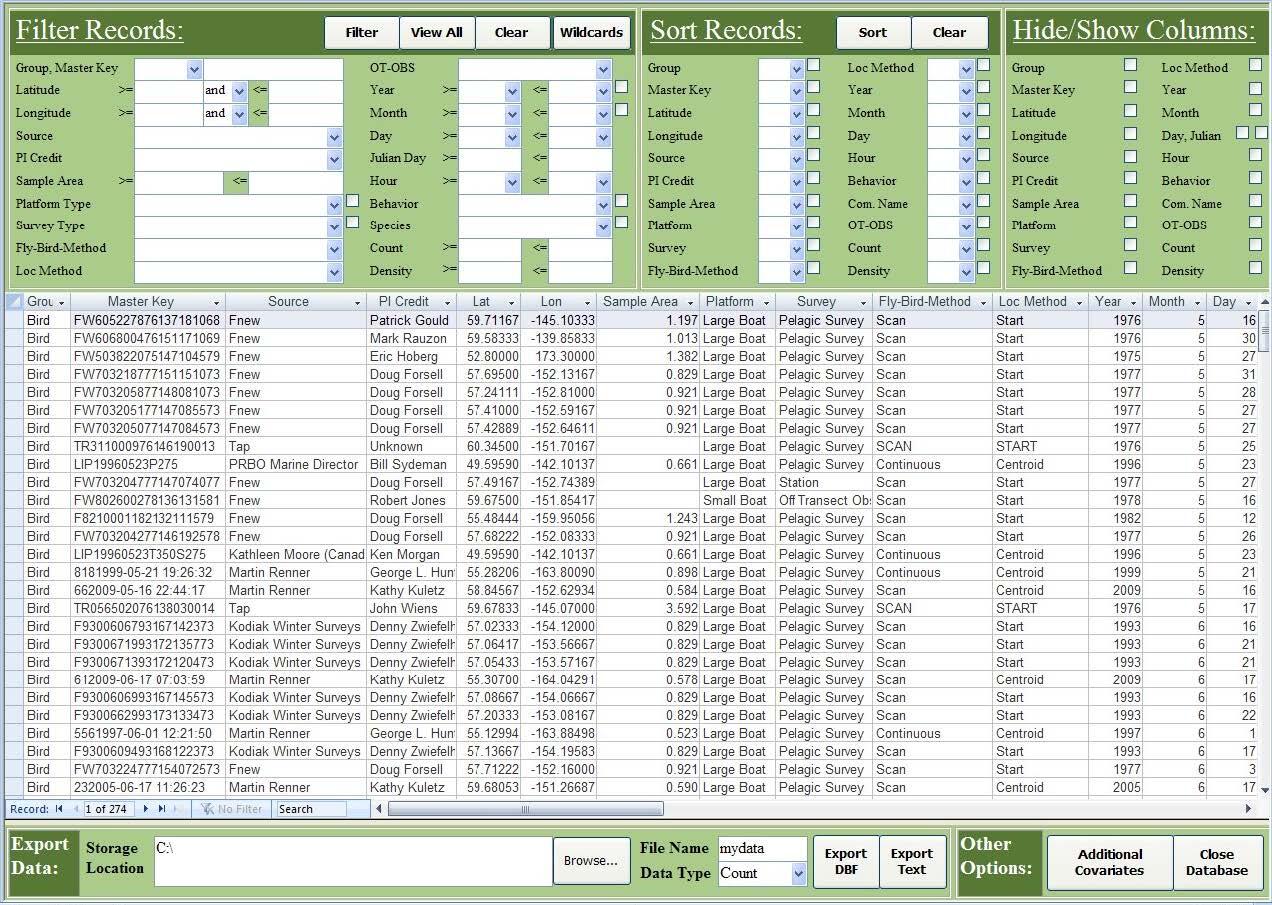
Task: Open the Group sort order dropdown
Action: [796, 69]
